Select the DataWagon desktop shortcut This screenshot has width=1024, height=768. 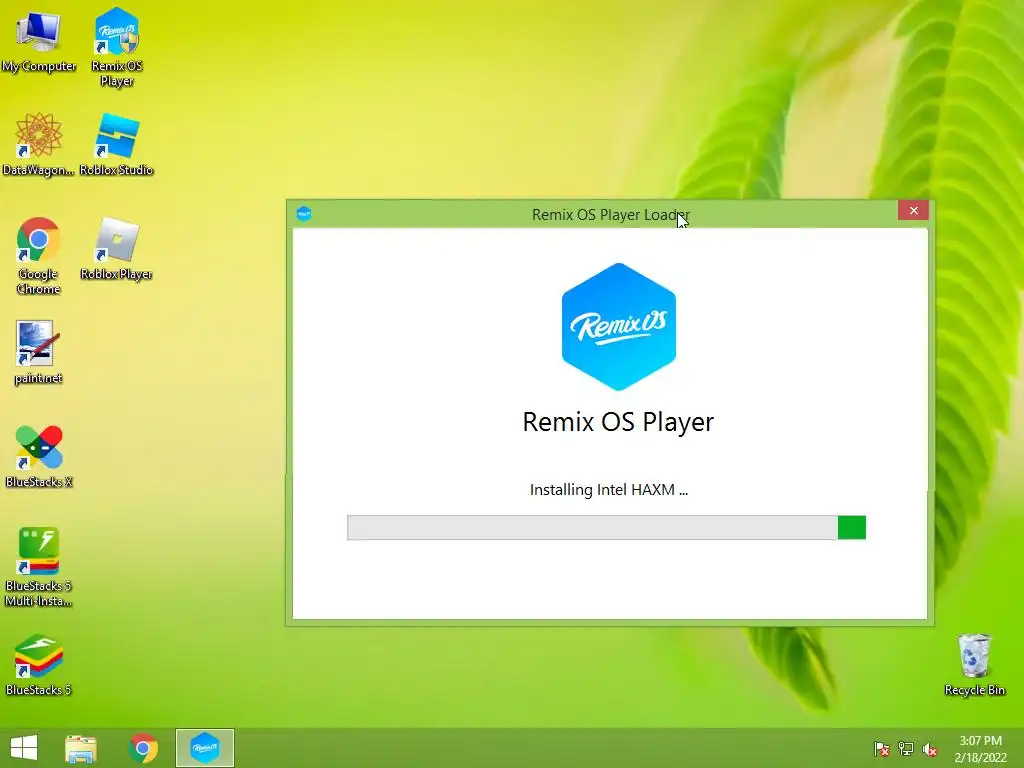[x=39, y=144]
